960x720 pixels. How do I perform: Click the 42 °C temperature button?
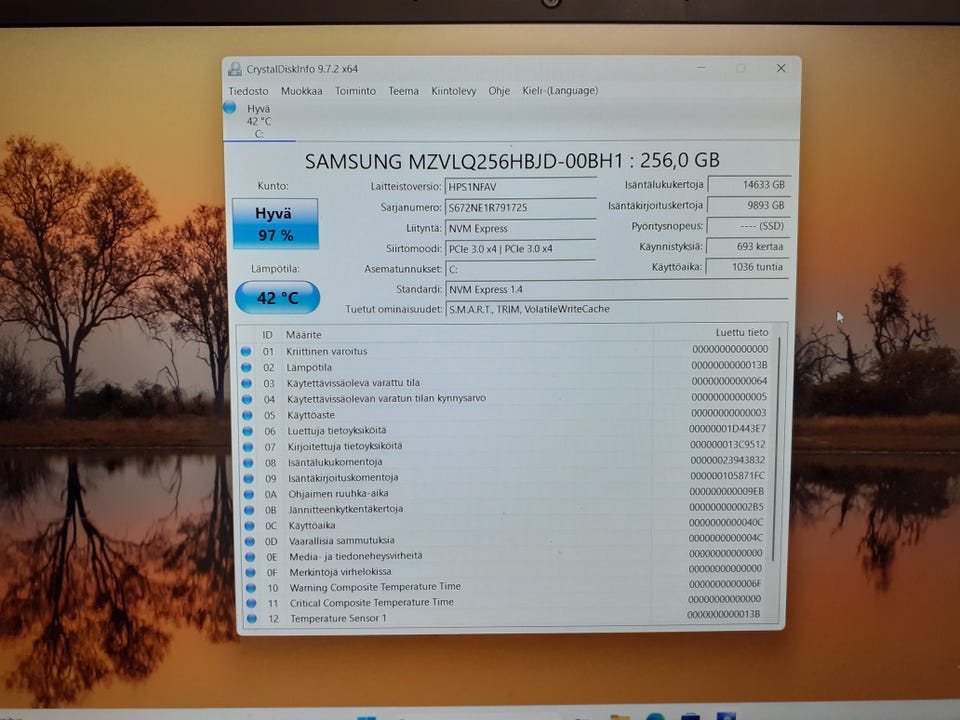(277, 298)
